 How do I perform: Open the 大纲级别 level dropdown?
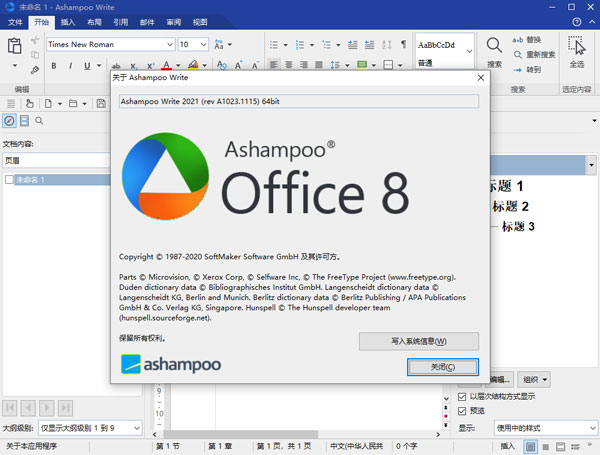pos(136,428)
